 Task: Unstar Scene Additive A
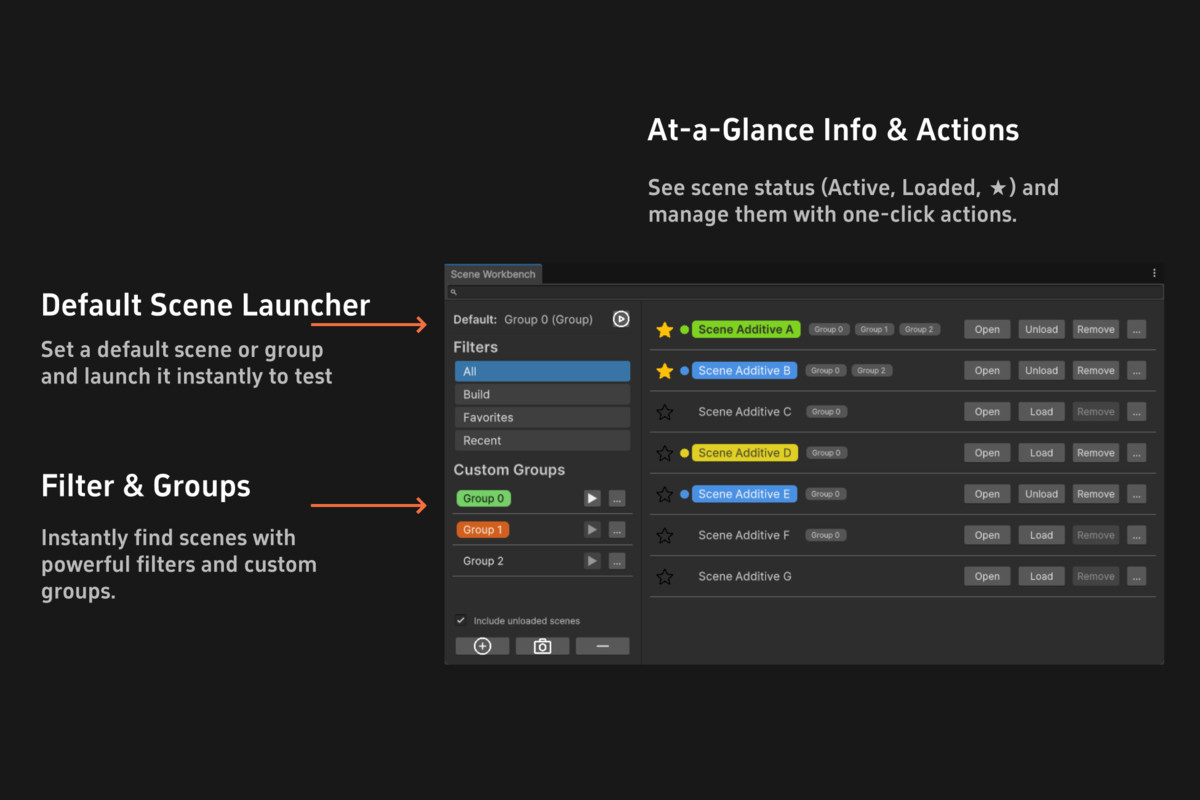[665, 328]
